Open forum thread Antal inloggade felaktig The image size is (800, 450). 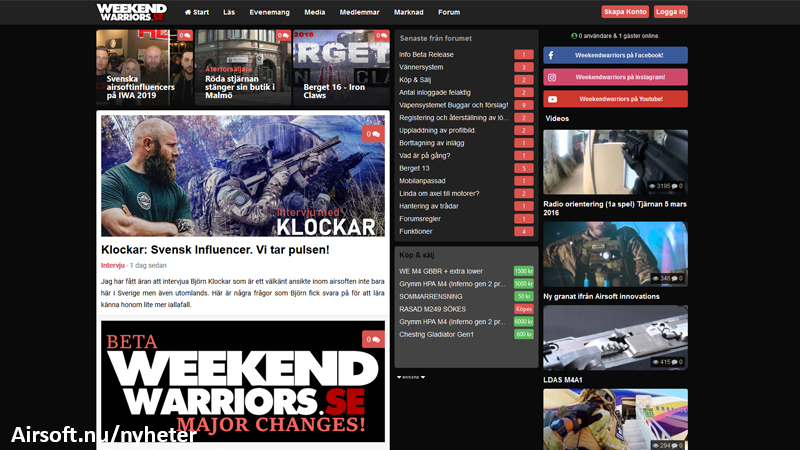pyautogui.click(x=435, y=92)
